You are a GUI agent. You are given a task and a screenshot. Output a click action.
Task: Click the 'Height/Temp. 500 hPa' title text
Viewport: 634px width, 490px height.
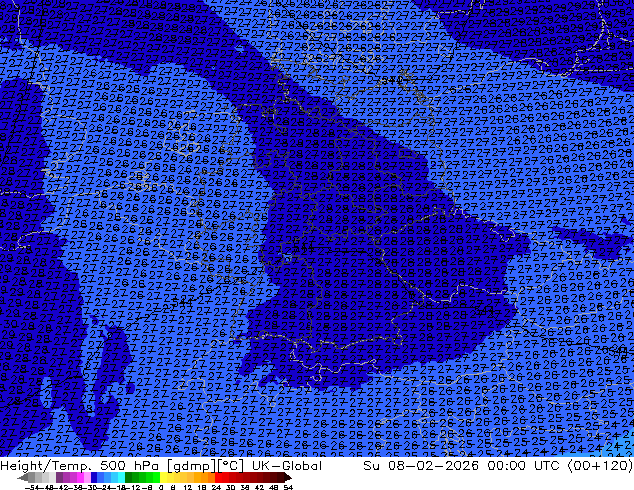pos(80,466)
